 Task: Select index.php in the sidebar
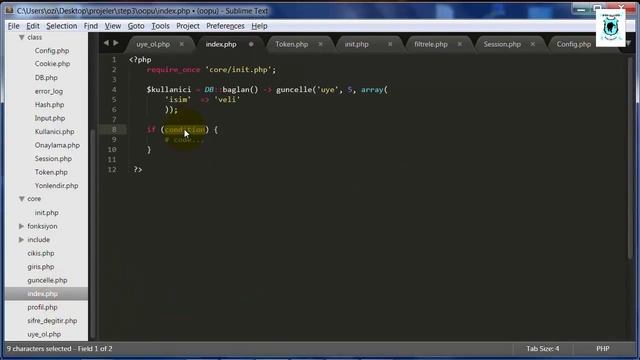point(42,293)
